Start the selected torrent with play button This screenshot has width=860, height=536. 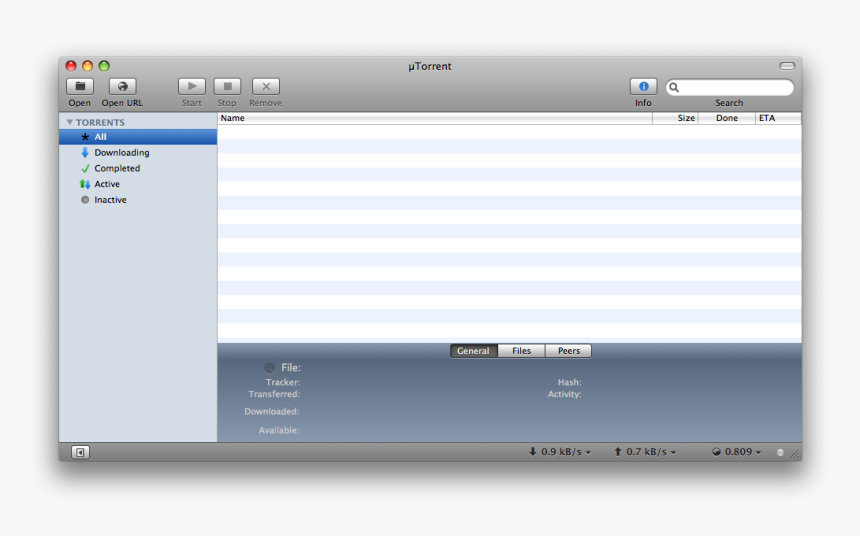pos(192,87)
